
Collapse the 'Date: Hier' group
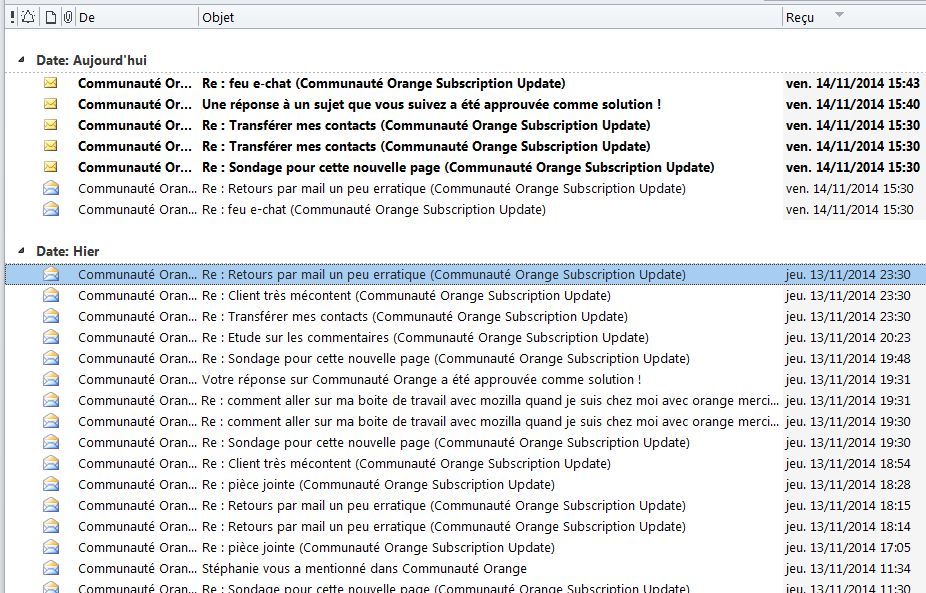pyautogui.click(x=20, y=251)
